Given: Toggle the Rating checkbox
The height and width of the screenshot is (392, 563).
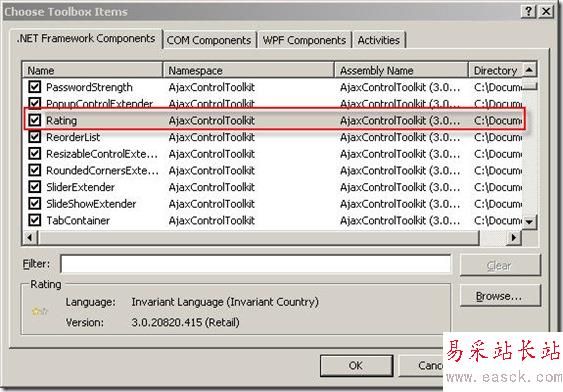Looking at the screenshot, I should [x=34, y=120].
